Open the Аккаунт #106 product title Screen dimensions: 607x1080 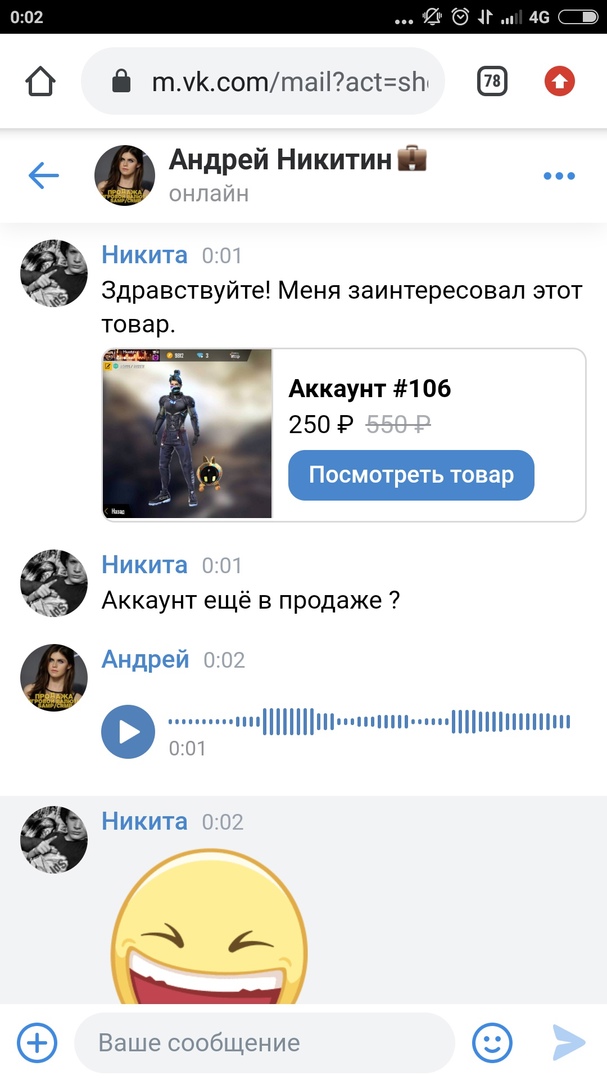(x=370, y=388)
